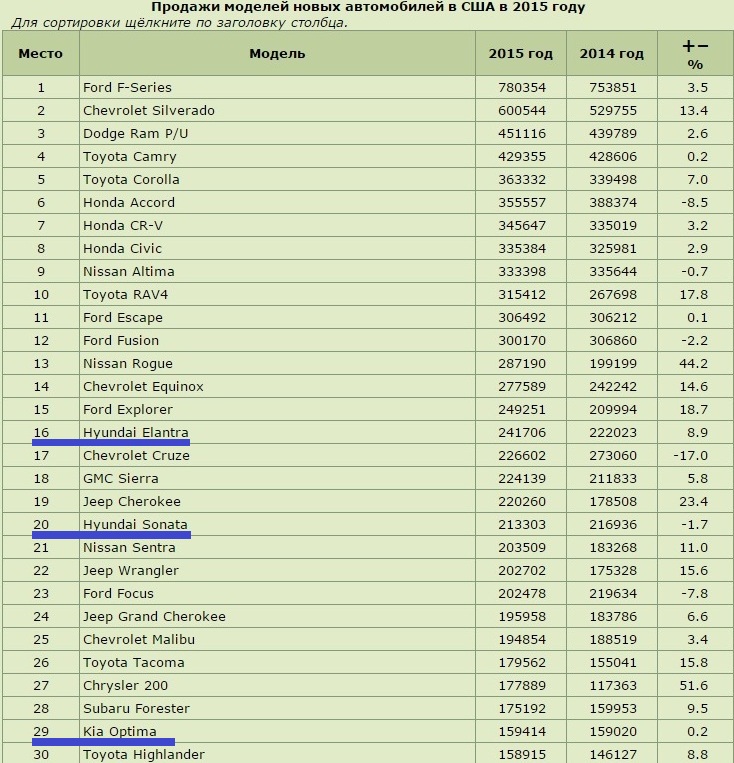Click Subaru Forester 2015 value 175192
Screen dimensions: 734x763
[522, 708]
